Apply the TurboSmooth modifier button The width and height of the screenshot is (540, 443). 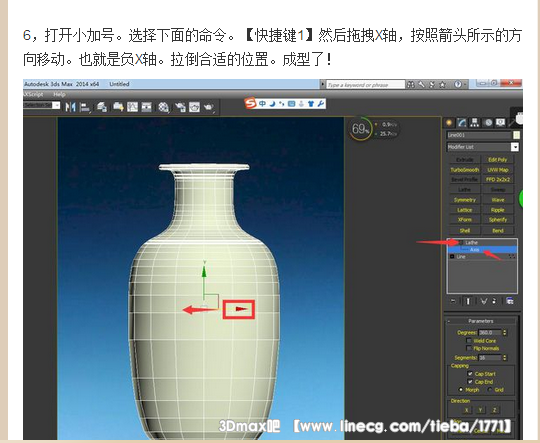pos(464,170)
